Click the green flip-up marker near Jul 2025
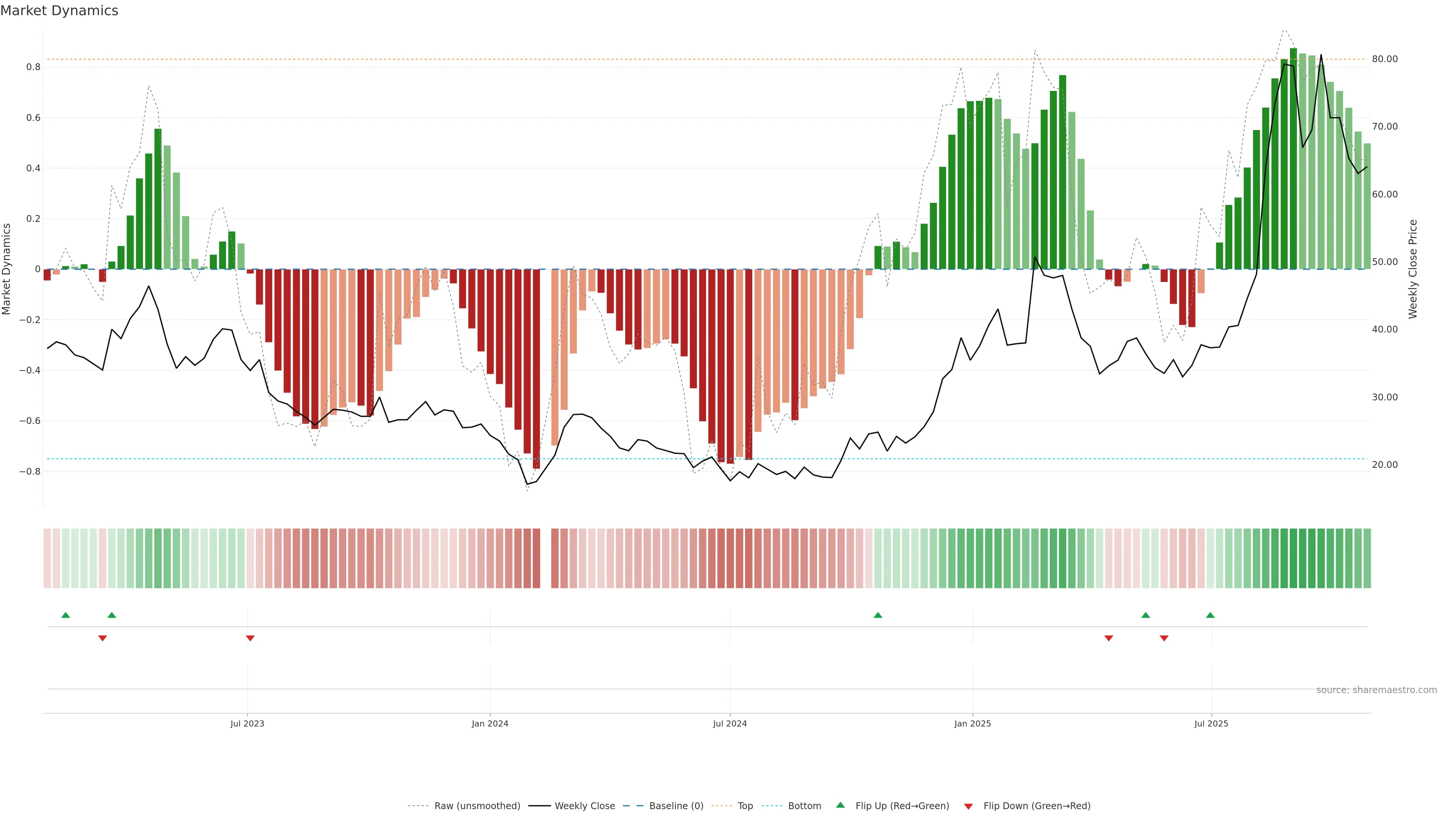Screen dimensions: 1456x819 click(x=1210, y=615)
